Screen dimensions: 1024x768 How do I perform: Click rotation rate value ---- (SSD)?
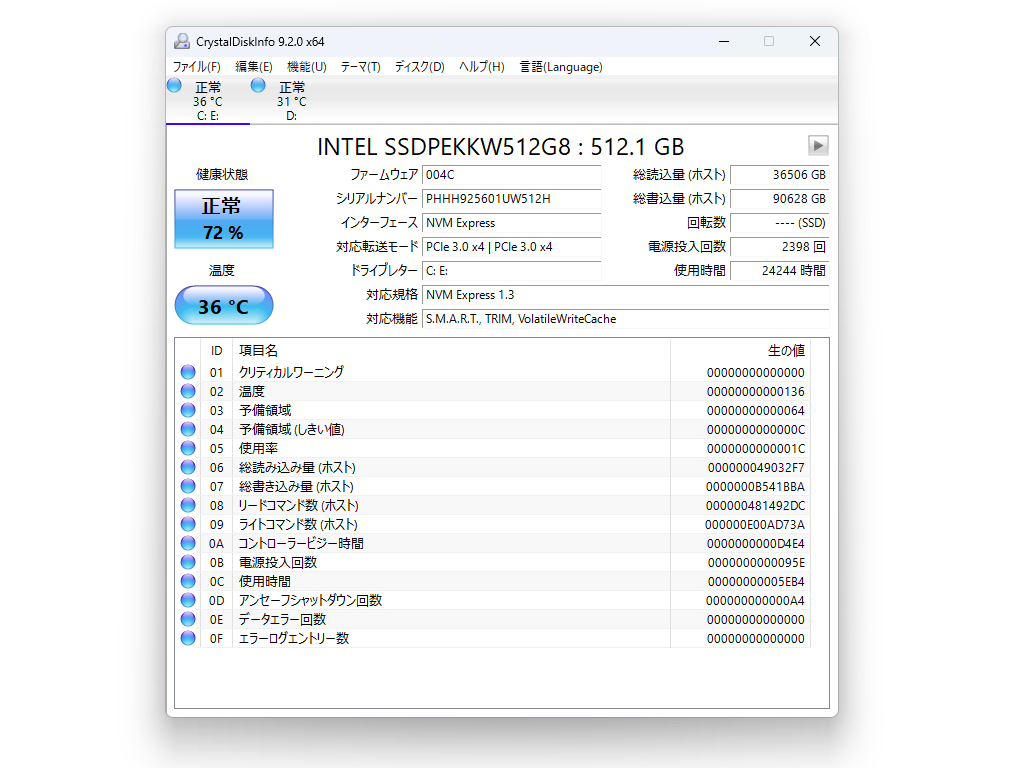[x=780, y=223]
